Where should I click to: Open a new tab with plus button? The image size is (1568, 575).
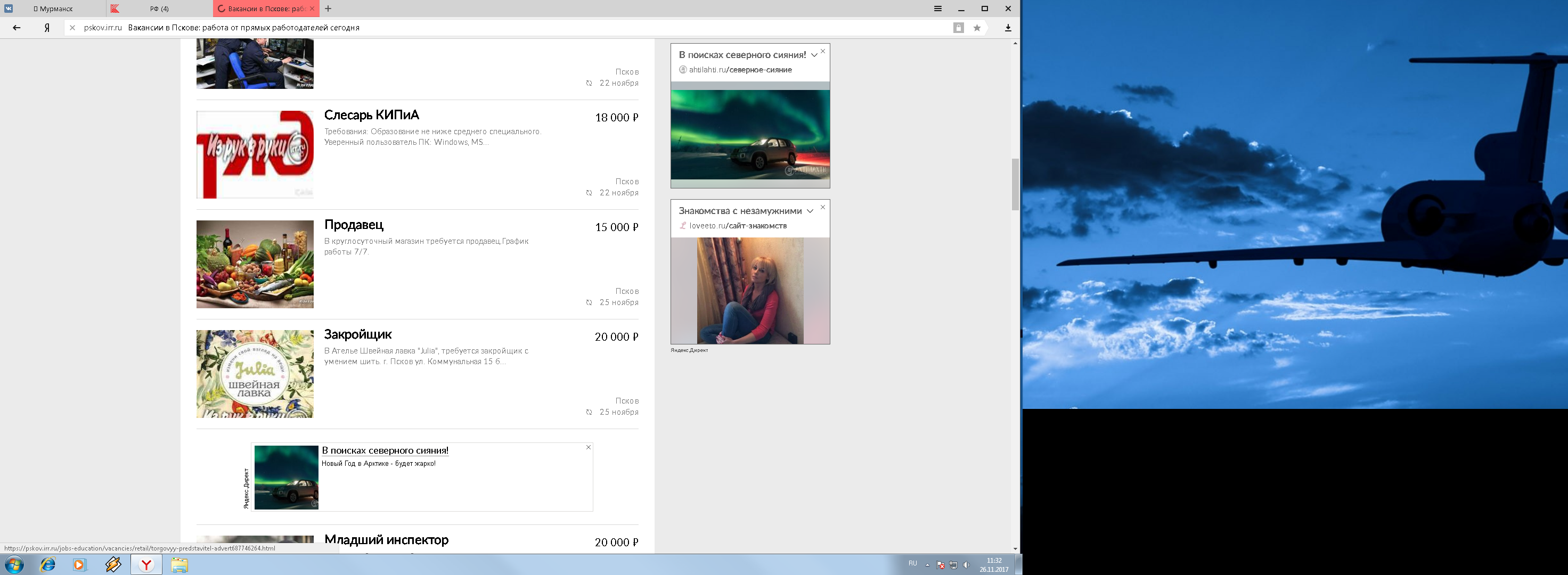[x=328, y=9]
